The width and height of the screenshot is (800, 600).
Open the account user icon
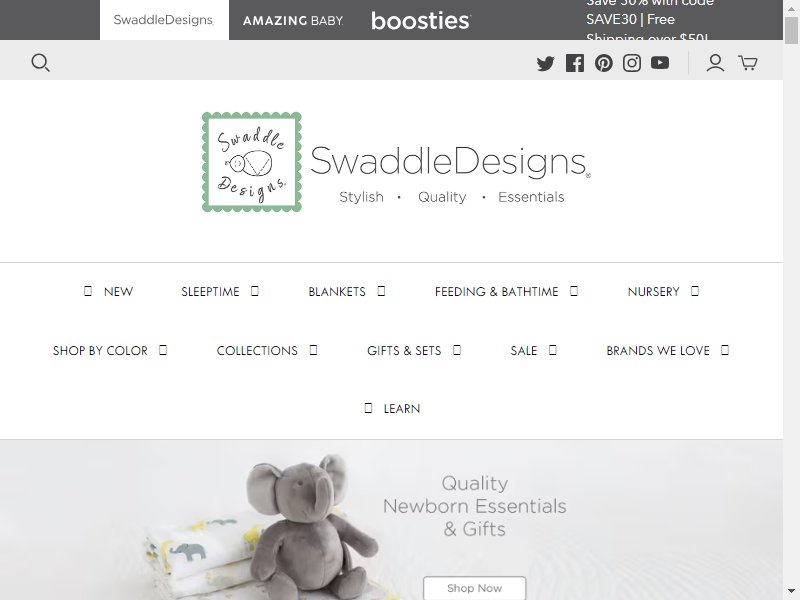tap(715, 63)
